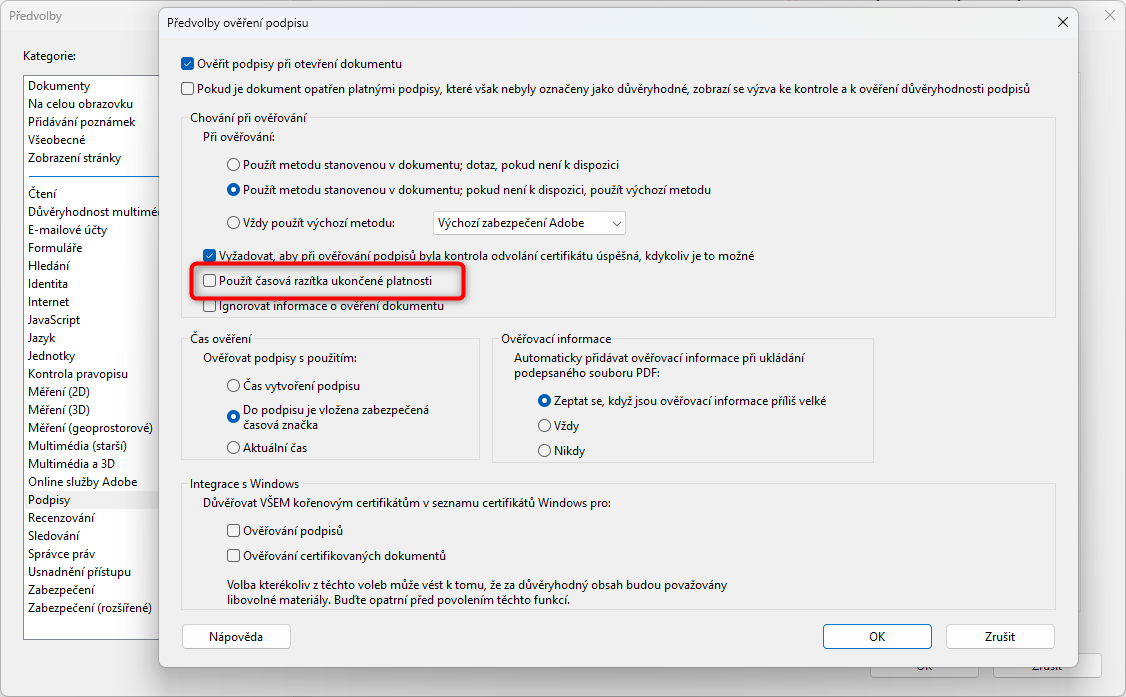The width and height of the screenshot is (1126, 697).
Task: Uncheck the certificate revocation check requirement
Action: [210, 256]
